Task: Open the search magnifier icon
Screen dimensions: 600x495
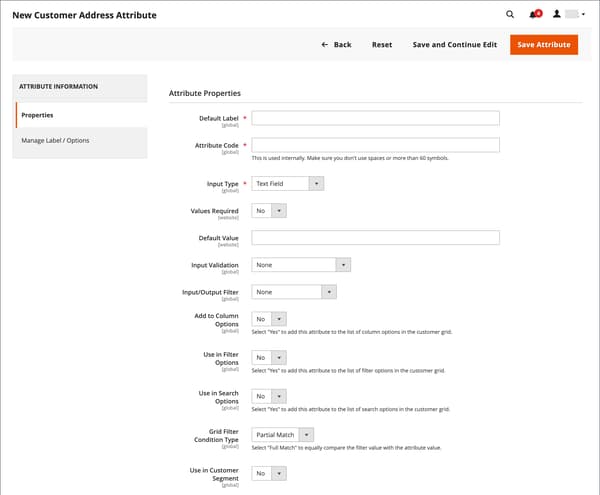Action: (x=510, y=15)
